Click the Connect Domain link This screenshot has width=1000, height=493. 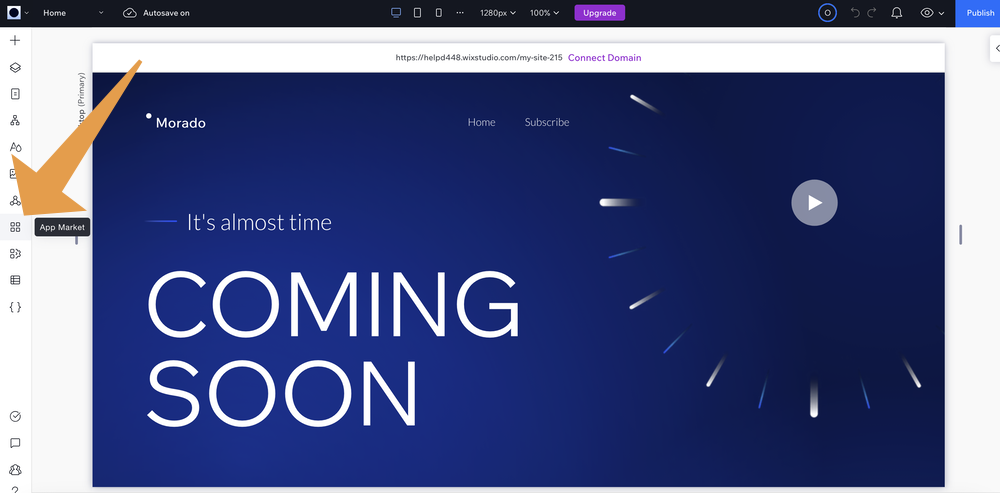[605, 57]
